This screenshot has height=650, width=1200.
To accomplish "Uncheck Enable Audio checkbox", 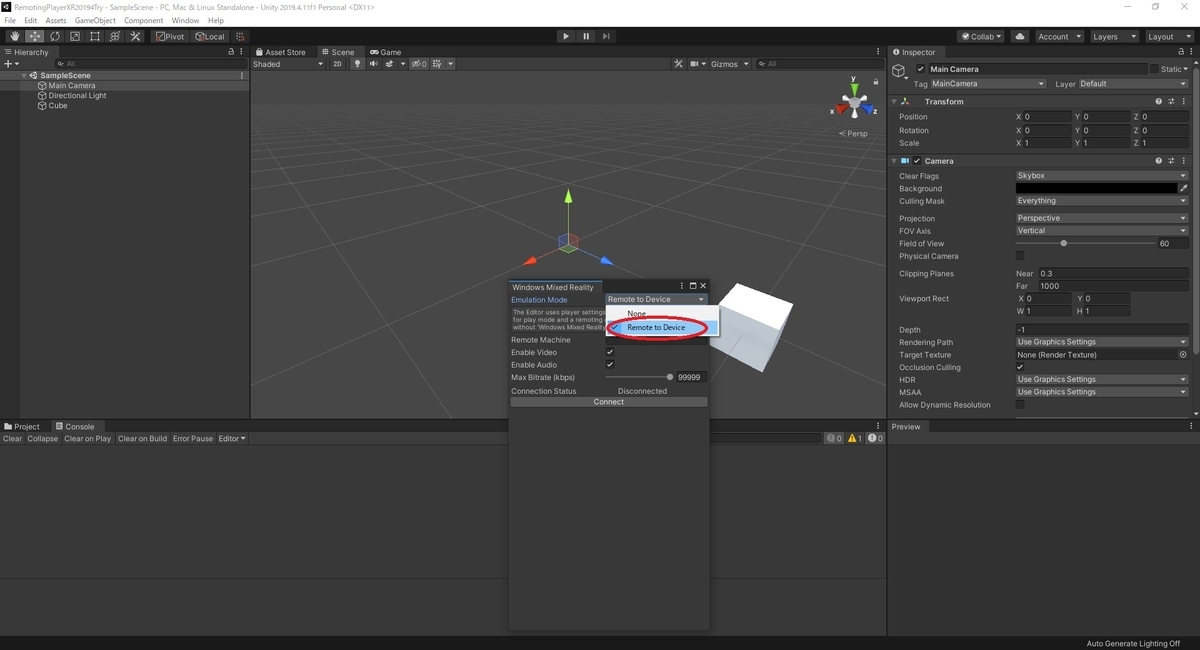I will [x=610, y=365].
